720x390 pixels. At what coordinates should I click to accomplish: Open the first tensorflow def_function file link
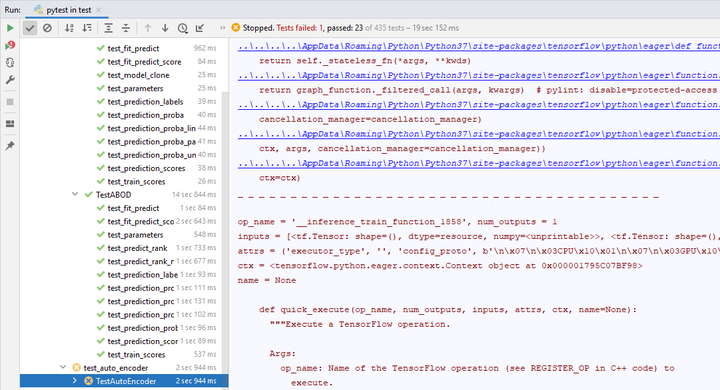(x=478, y=46)
